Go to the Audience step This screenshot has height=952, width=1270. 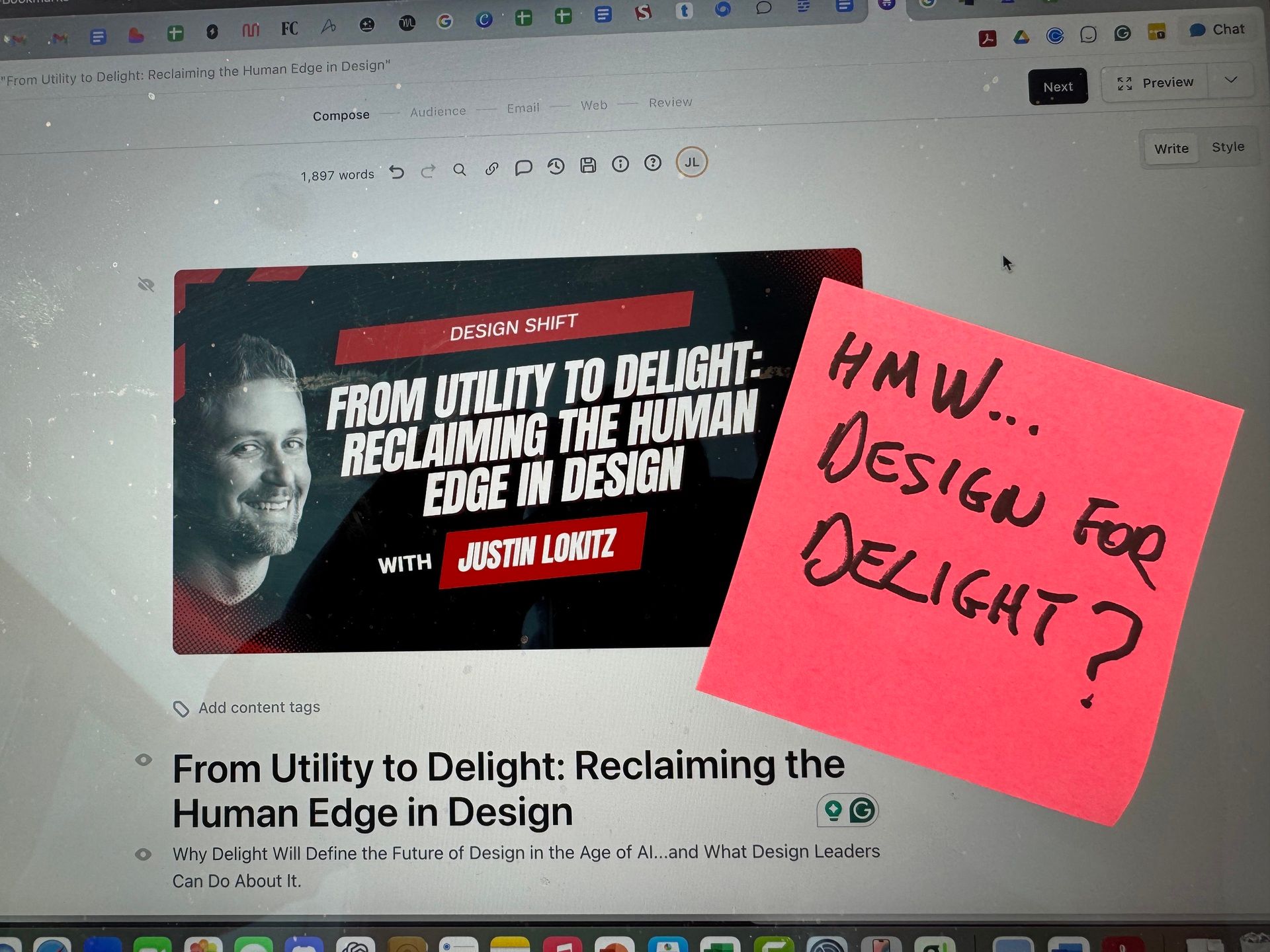tap(437, 111)
